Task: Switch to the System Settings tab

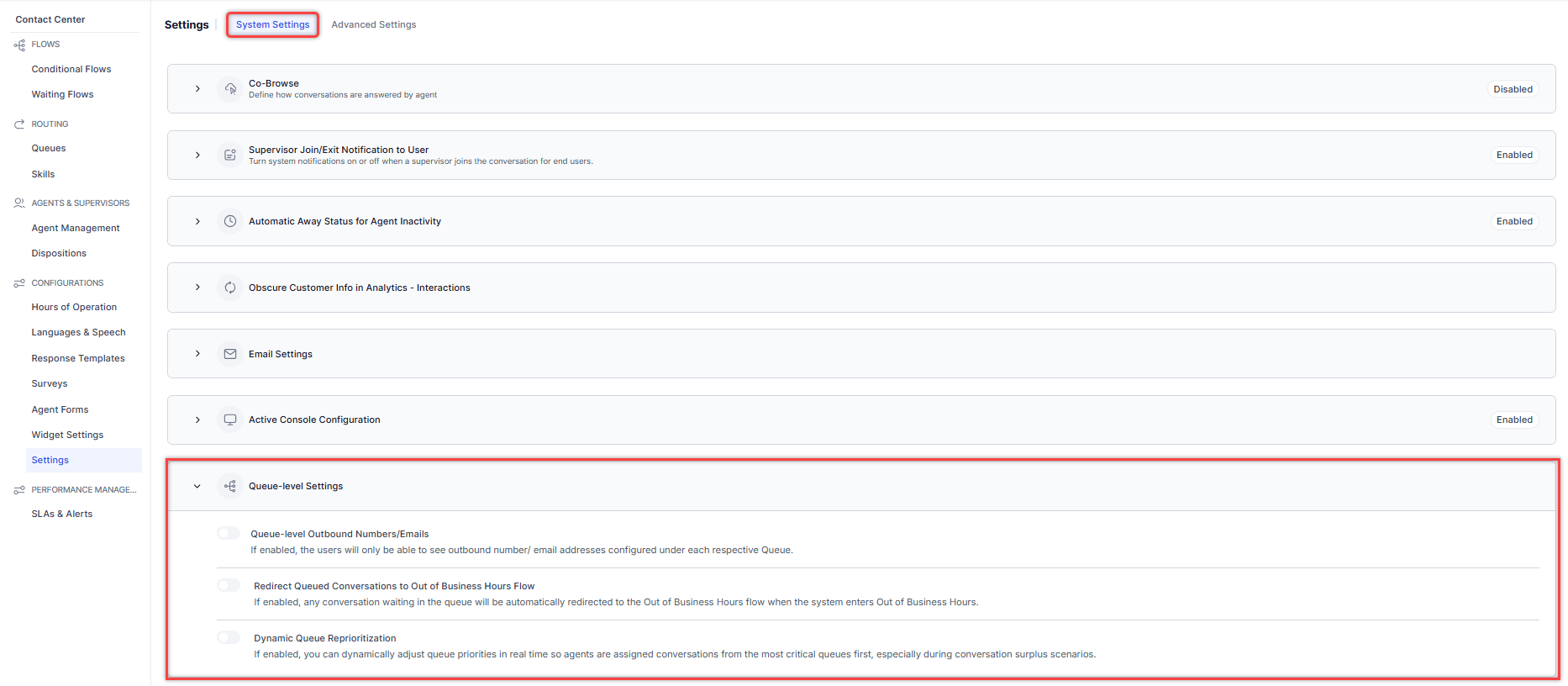Action: pyautogui.click(x=272, y=24)
